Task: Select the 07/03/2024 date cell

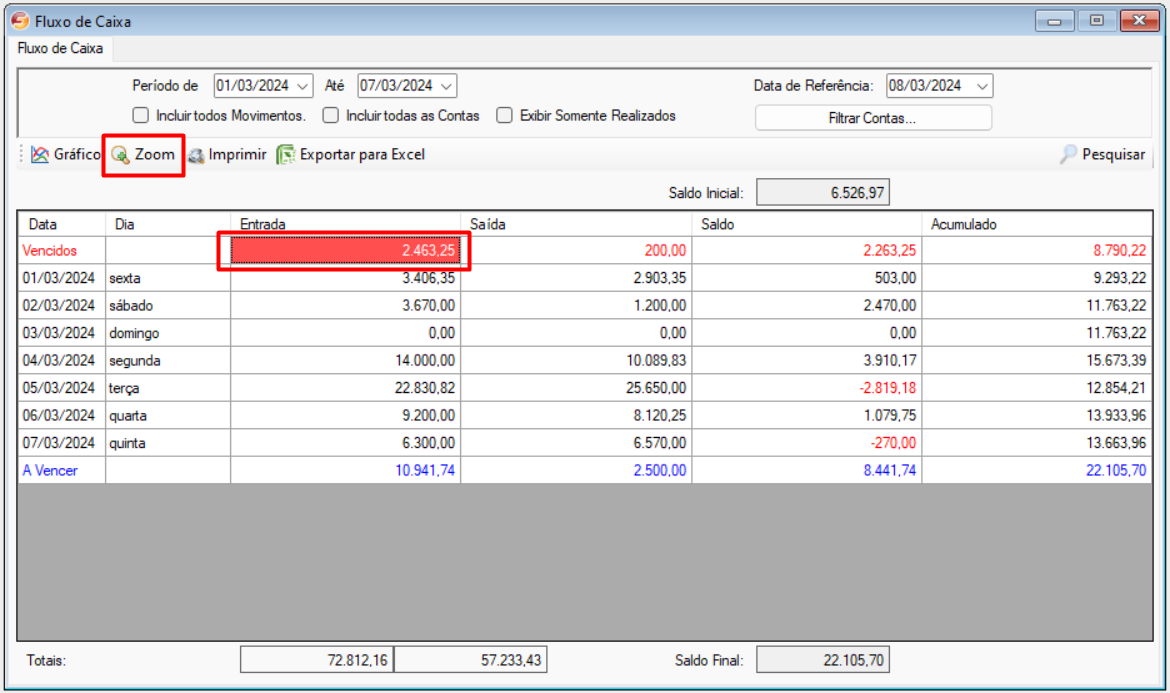Action: coord(62,443)
